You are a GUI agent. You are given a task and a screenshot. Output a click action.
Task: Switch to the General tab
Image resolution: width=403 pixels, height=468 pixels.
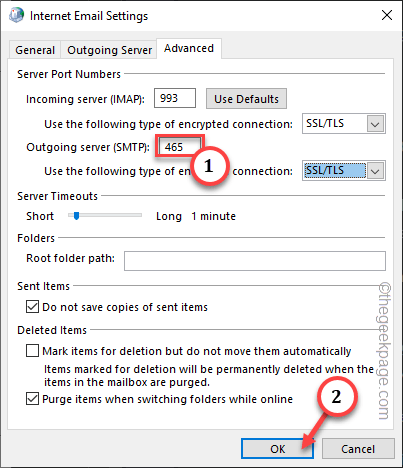[35, 50]
